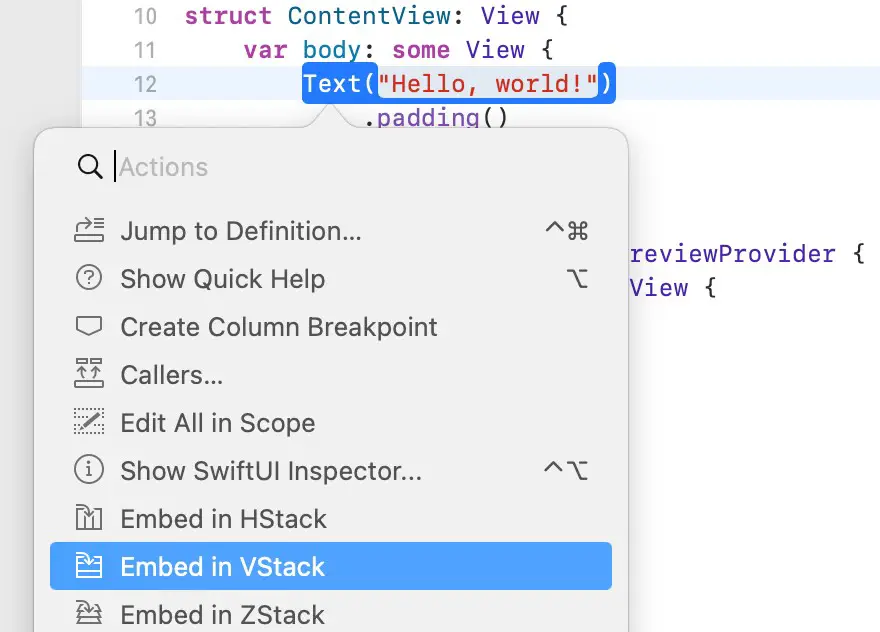The image size is (880, 632).
Task: Click line number 12 in gutter
Action: coord(145,84)
